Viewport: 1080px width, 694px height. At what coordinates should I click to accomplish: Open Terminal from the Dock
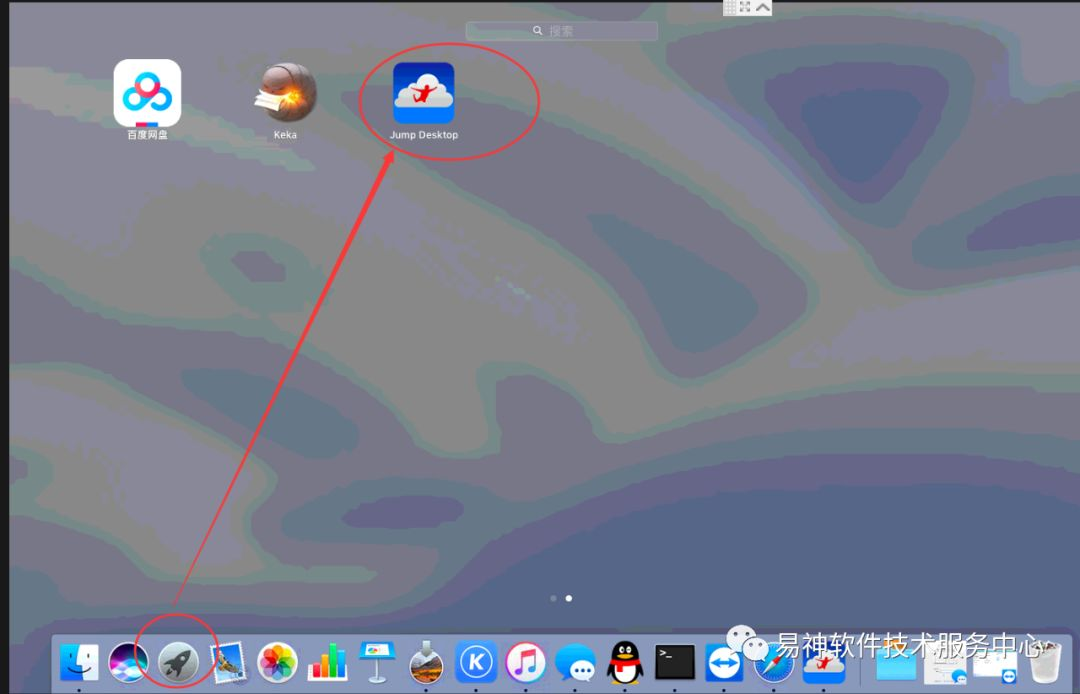coord(675,660)
